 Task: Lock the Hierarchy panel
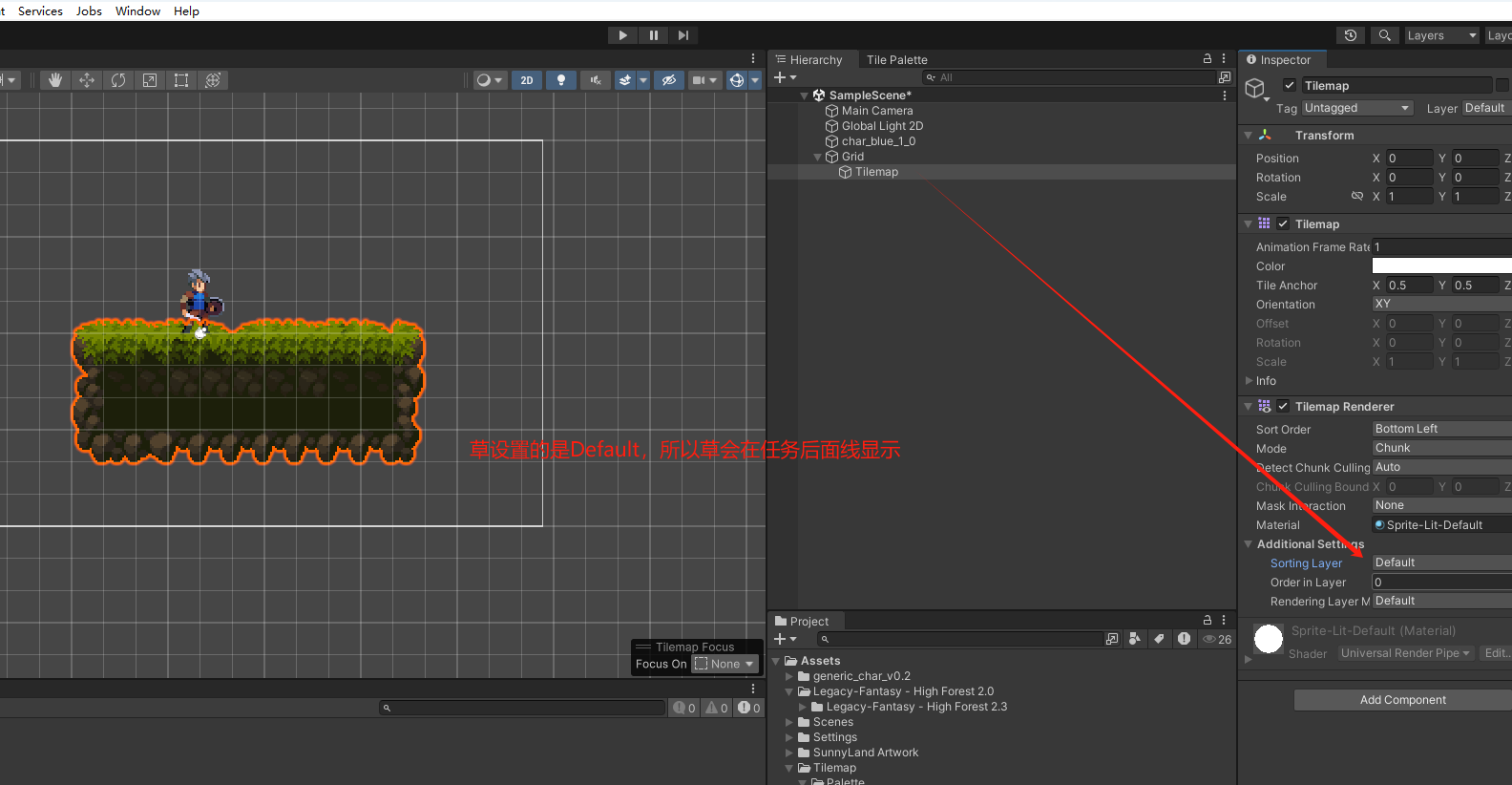pyautogui.click(x=1207, y=58)
